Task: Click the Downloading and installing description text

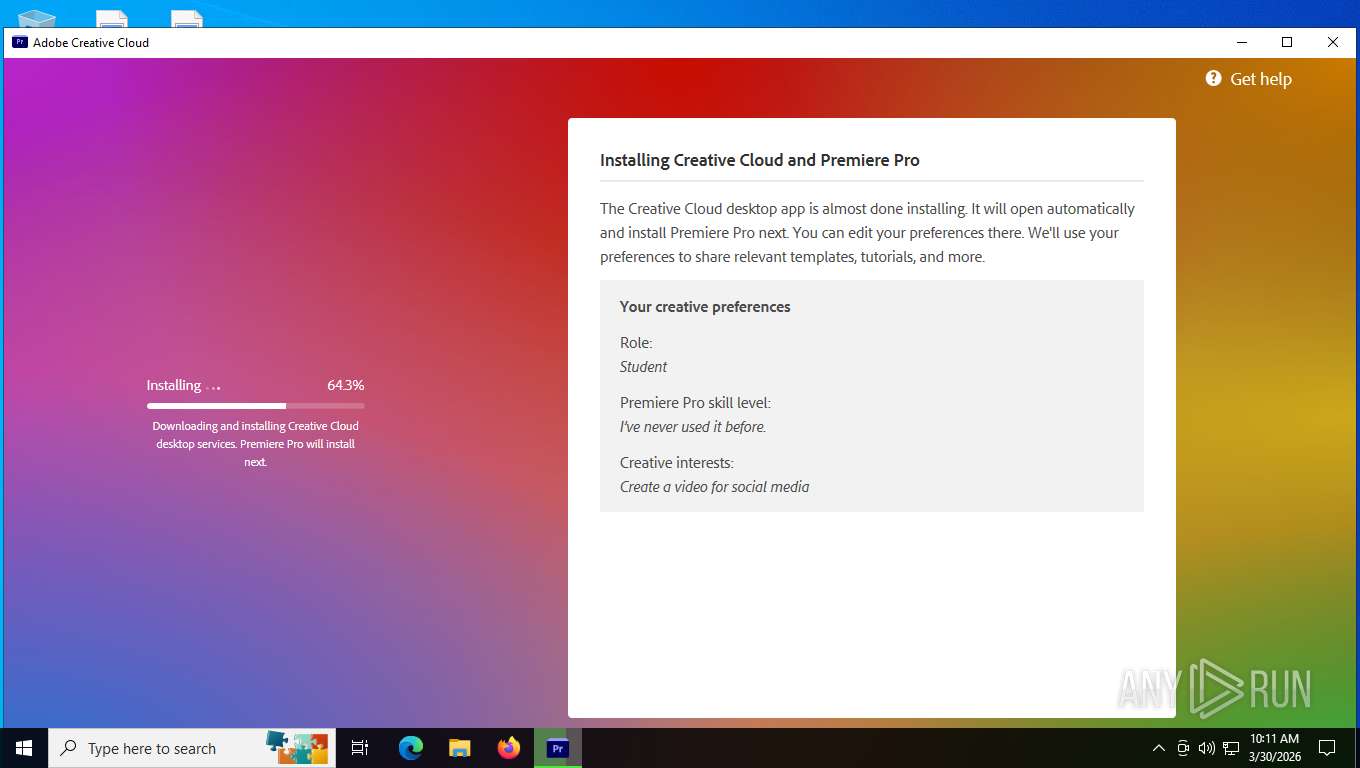Action: pos(255,444)
